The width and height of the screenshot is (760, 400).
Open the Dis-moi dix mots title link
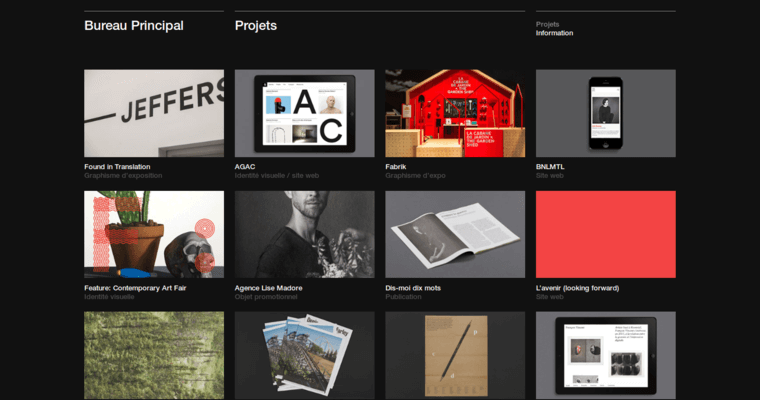pyautogui.click(x=413, y=288)
